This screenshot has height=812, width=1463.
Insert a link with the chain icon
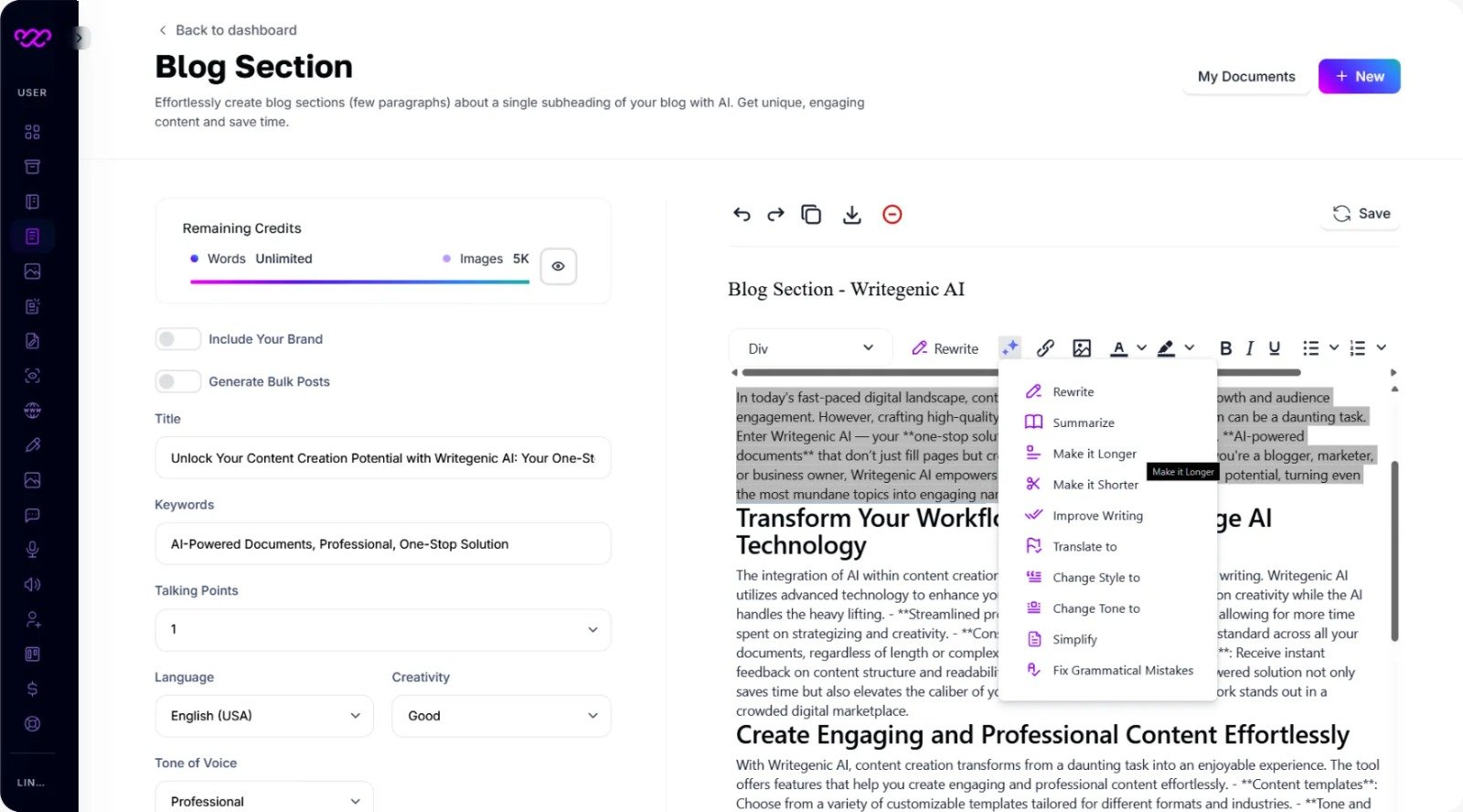1045,347
